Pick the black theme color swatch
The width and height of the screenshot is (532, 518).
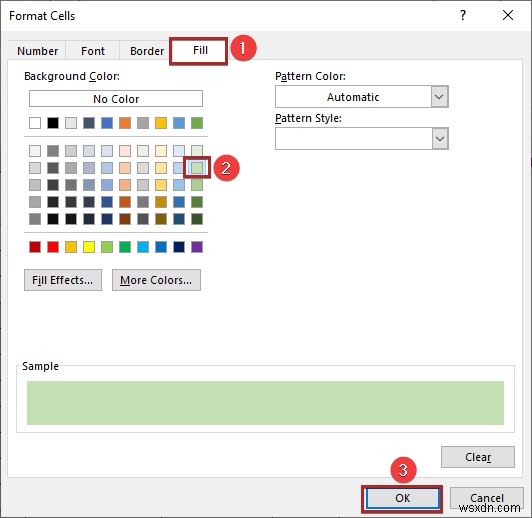53,123
